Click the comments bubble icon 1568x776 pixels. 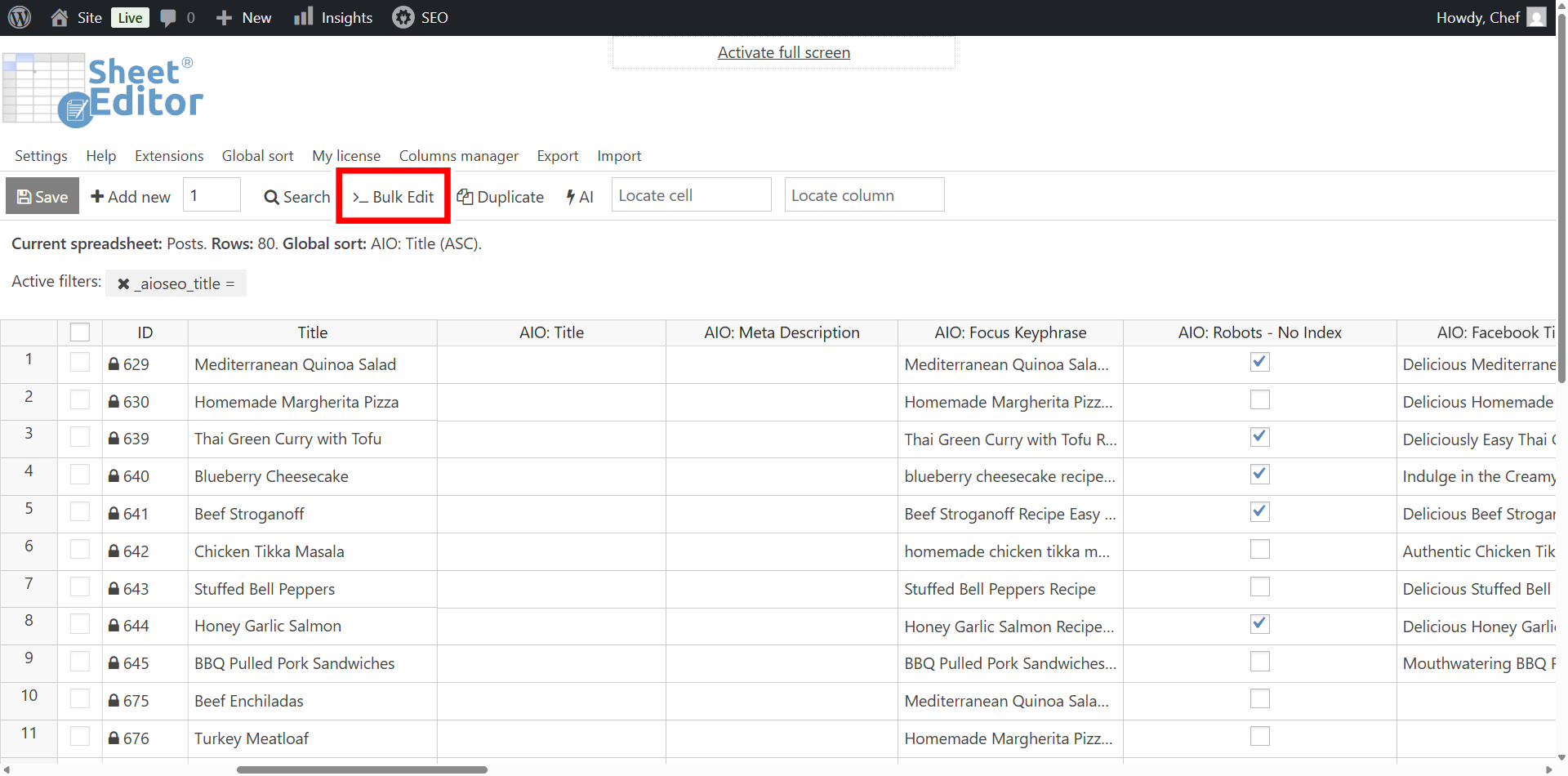click(x=168, y=18)
